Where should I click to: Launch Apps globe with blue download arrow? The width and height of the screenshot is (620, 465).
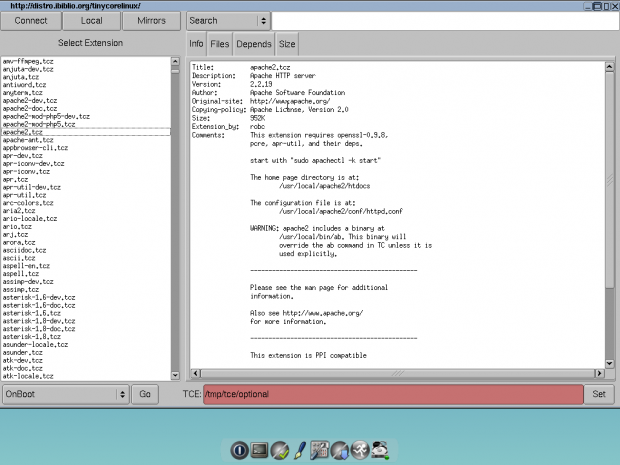click(340, 451)
